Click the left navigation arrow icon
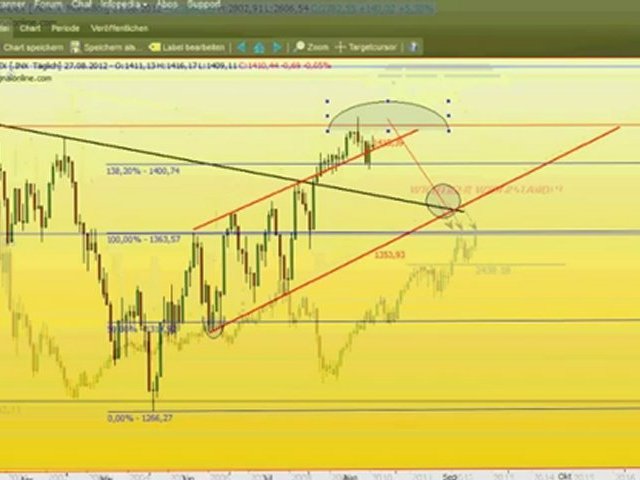Viewport: 640px width, 480px height. tap(242, 46)
